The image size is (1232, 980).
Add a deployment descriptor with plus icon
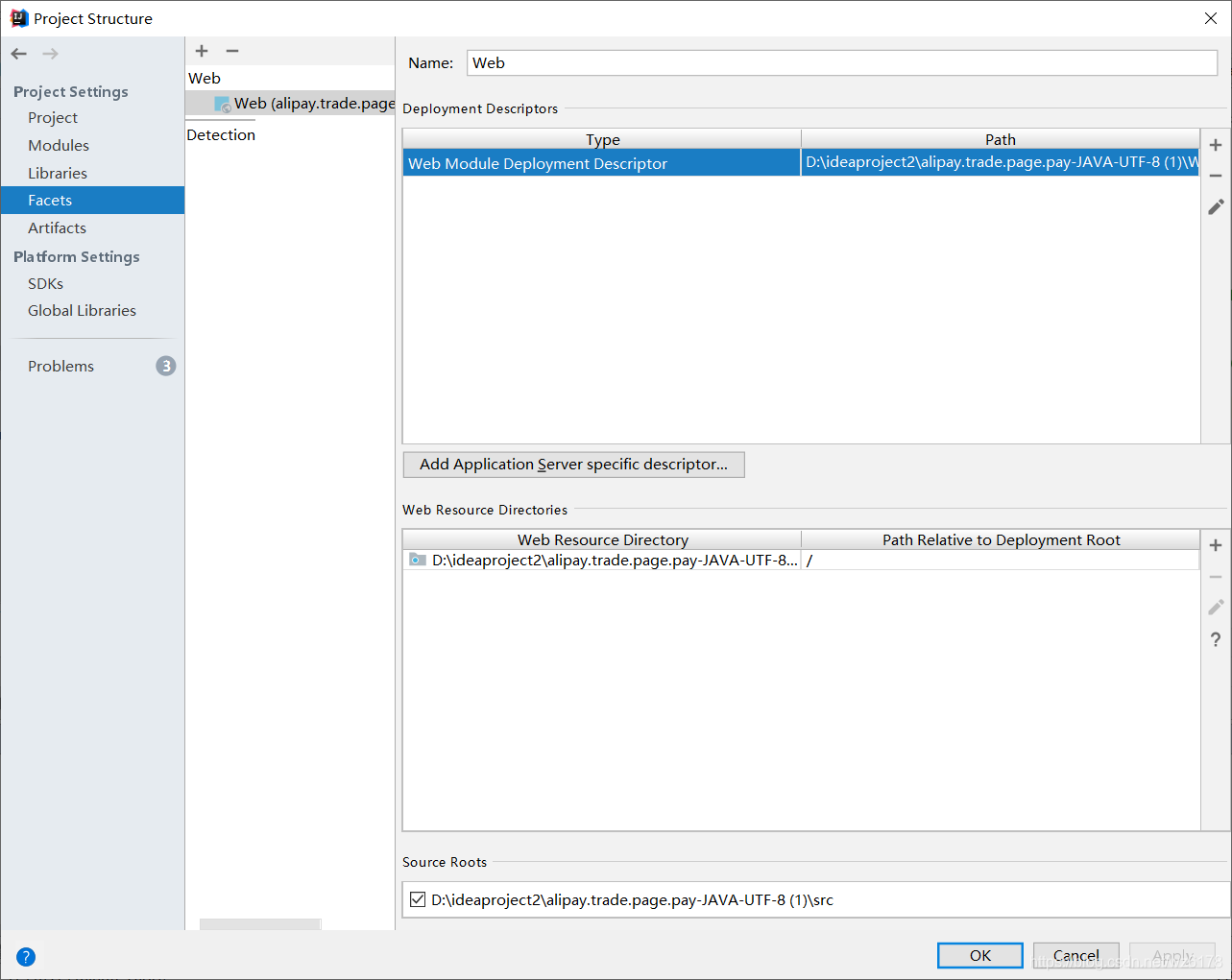tap(1216, 145)
